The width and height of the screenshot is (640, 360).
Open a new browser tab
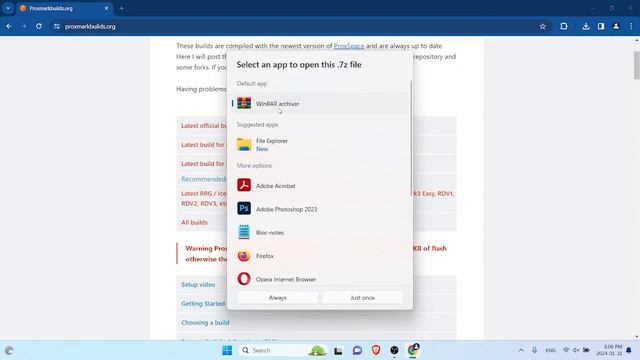click(x=121, y=8)
